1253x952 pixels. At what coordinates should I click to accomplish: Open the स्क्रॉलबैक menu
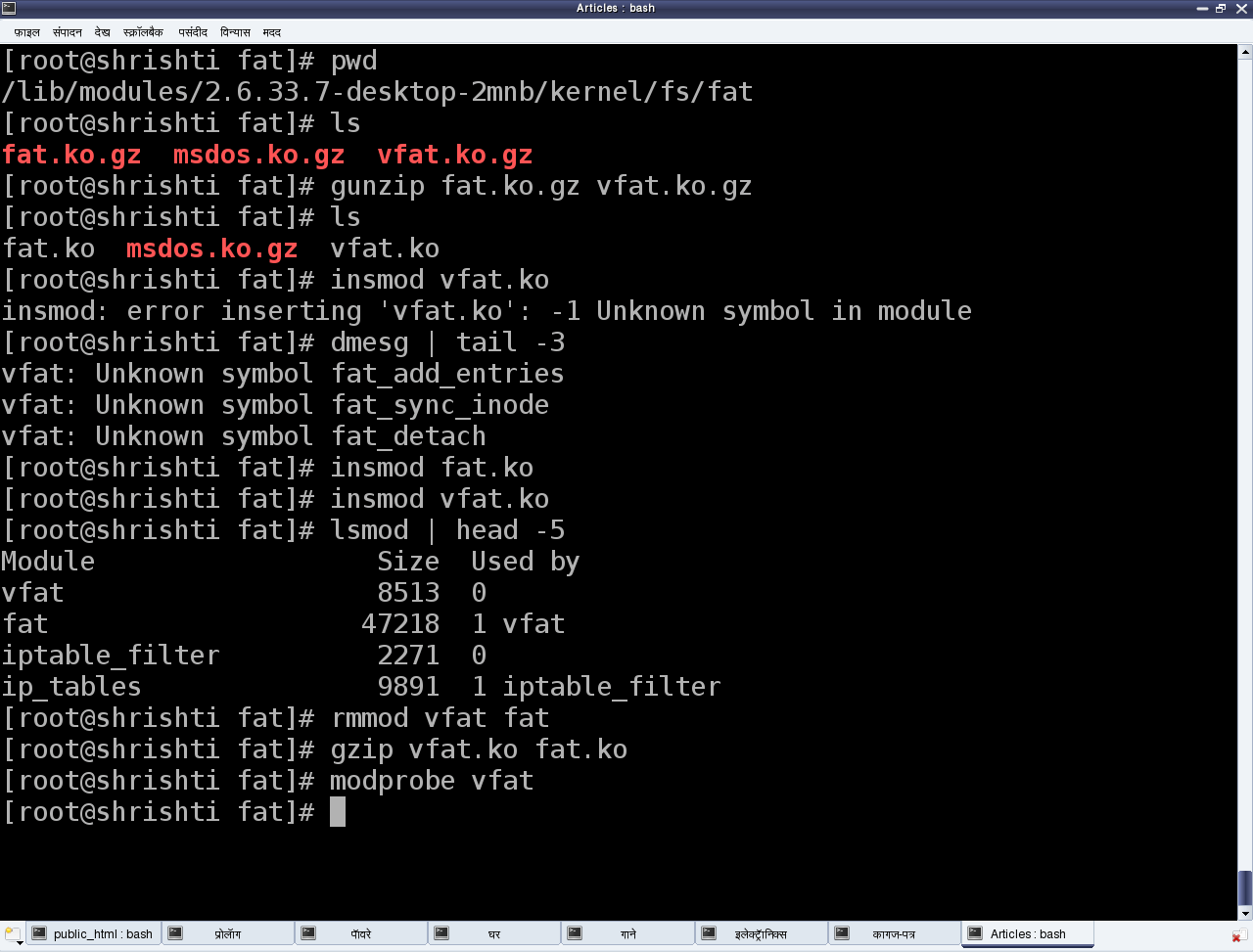click(145, 32)
